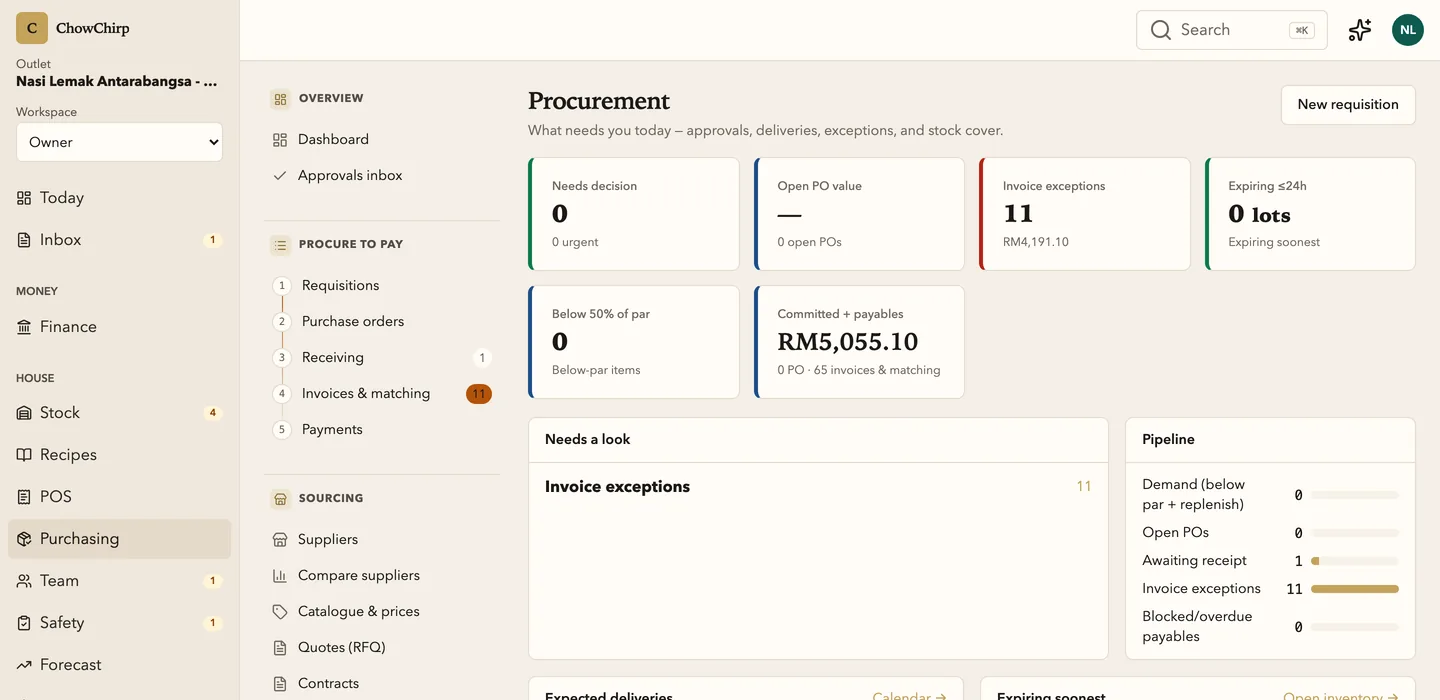
Task: Click the Below 50% of par card
Action: (x=634, y=342)
